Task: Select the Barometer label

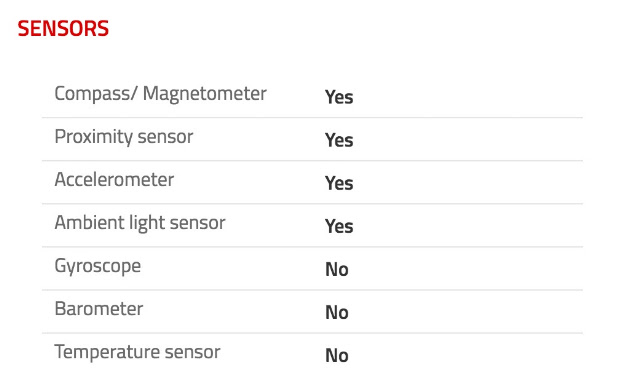Action: coord(99,309)
